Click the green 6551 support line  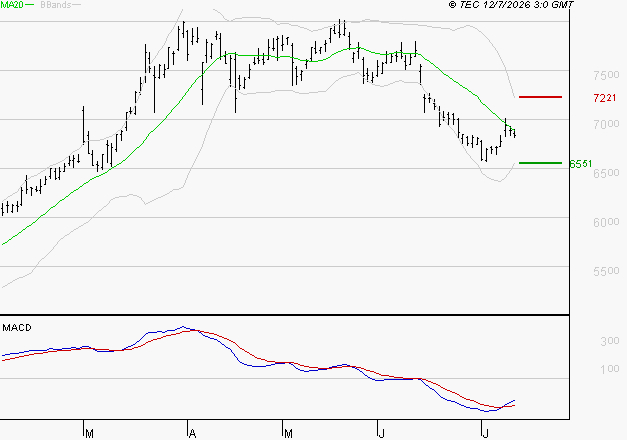click(x=540, y=163)
